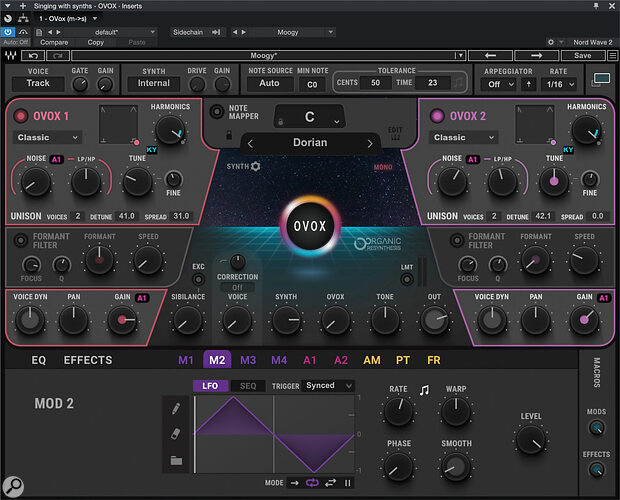Adjust the MOD 2 Level knob
The height and width of the screenshot is (500, 620).
click(x=531, y=440)
